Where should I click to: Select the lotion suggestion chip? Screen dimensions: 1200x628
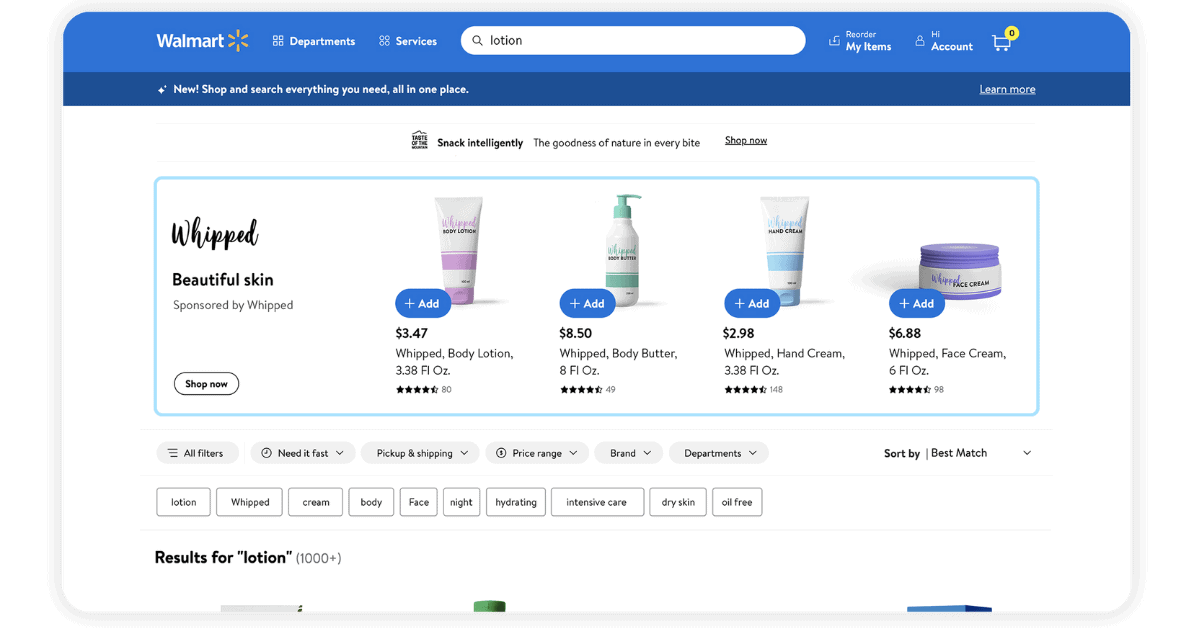184,502
